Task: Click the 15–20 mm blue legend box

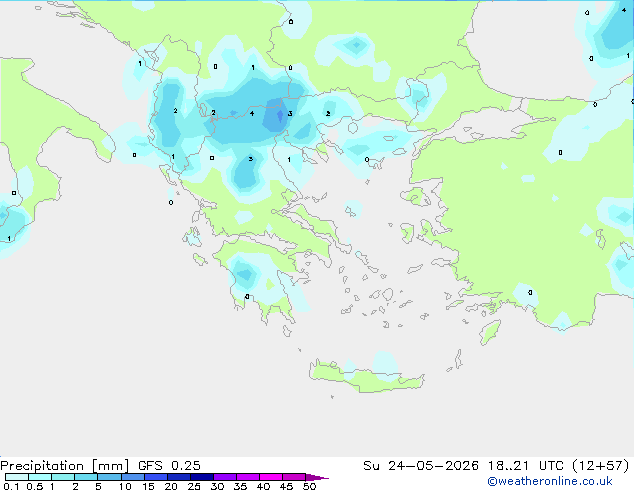Action: click(x=155, y=477)
